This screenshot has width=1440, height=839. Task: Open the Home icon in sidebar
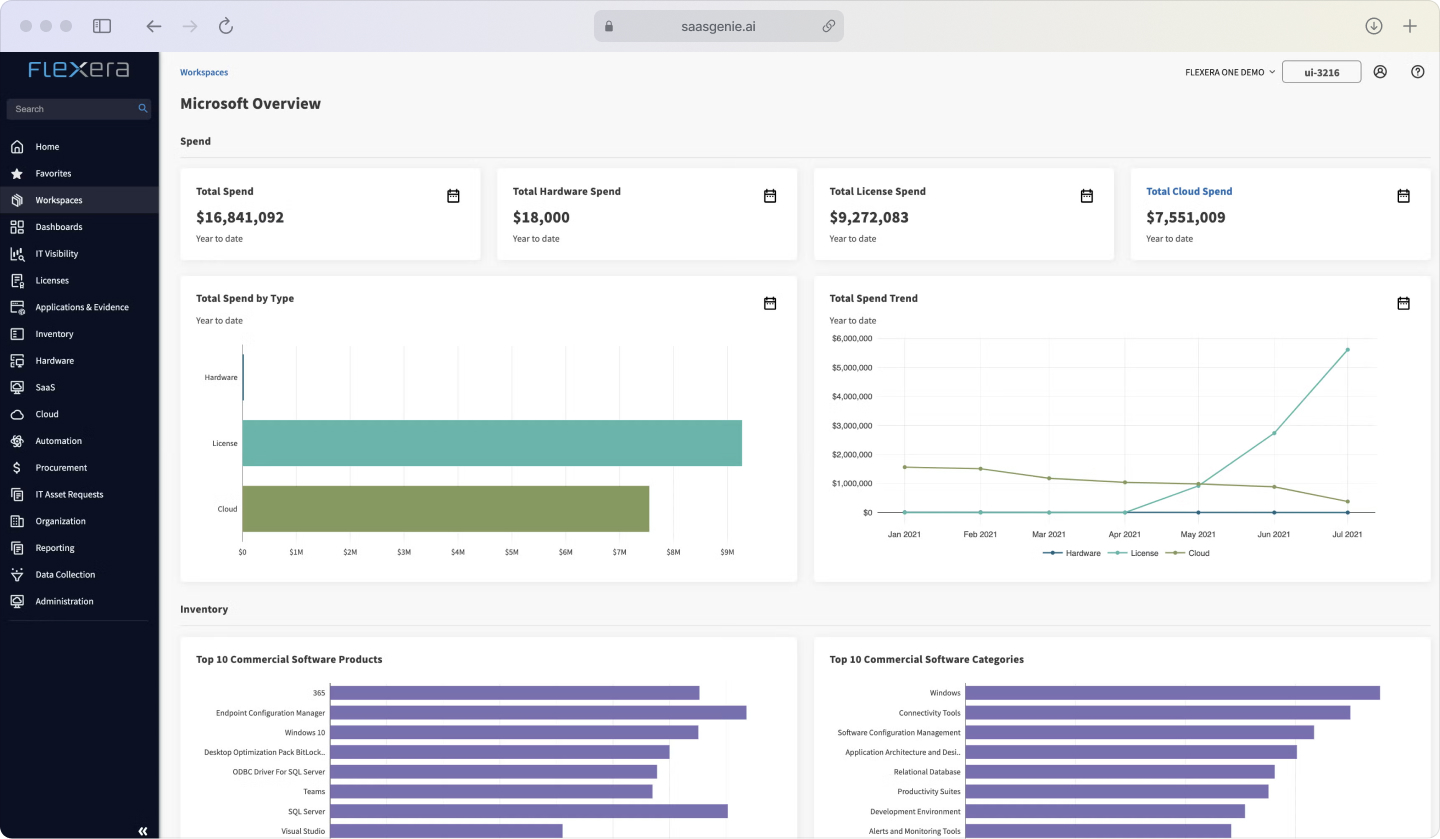tap(17, 147)
